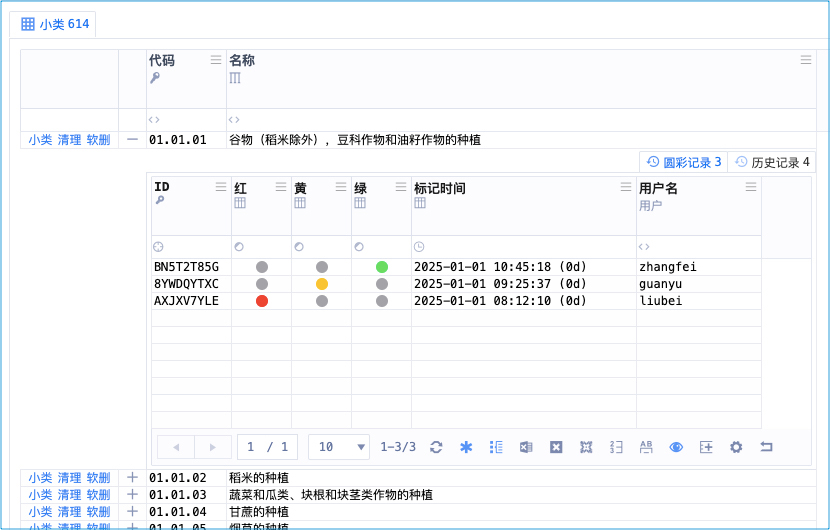This screenshot has height=530, width=830.
Task: Collapse the 01.01.01 row
Action: [132, 140]
